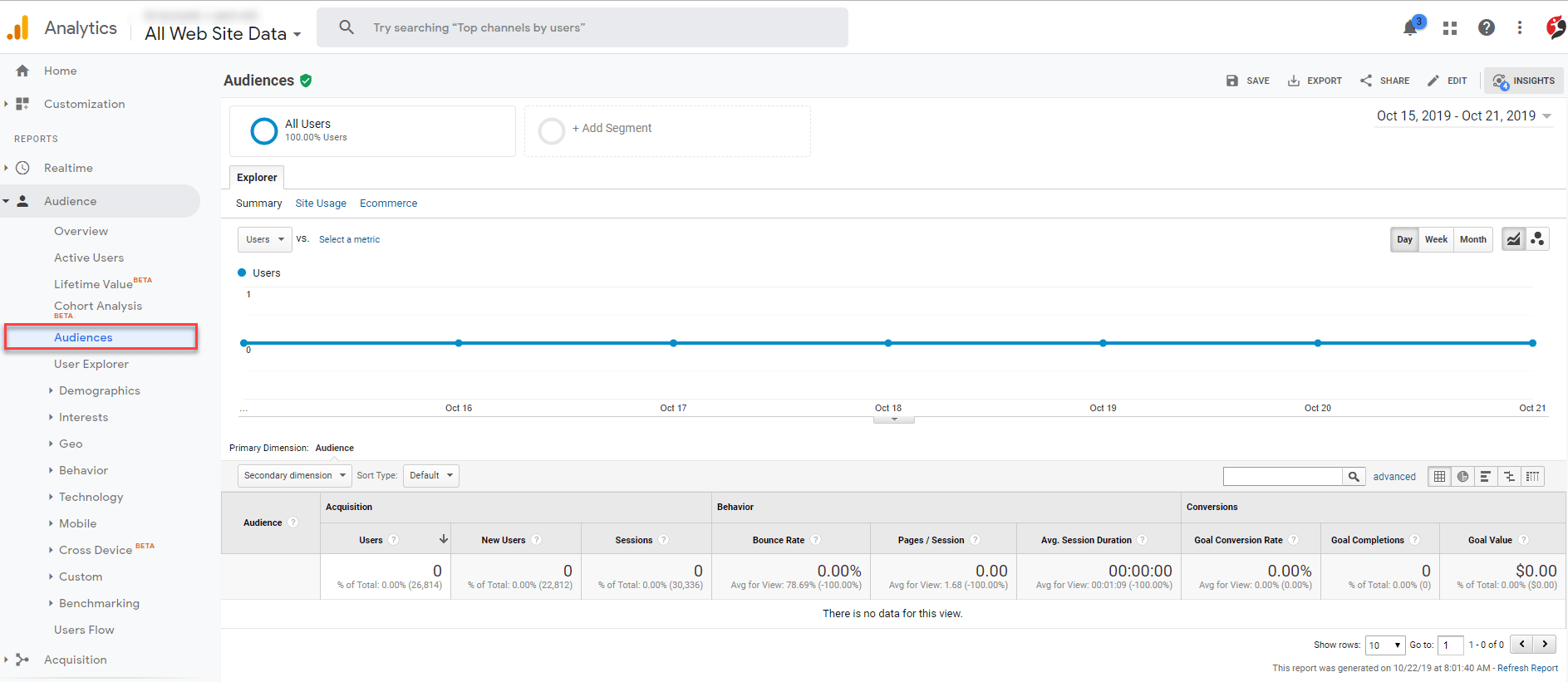Switch to the Ecommerce tab

click(x=389, y=204)
